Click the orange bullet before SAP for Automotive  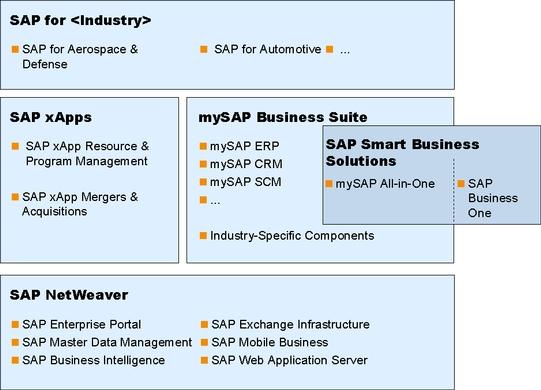pyautogui.click(x=204, y=49)
